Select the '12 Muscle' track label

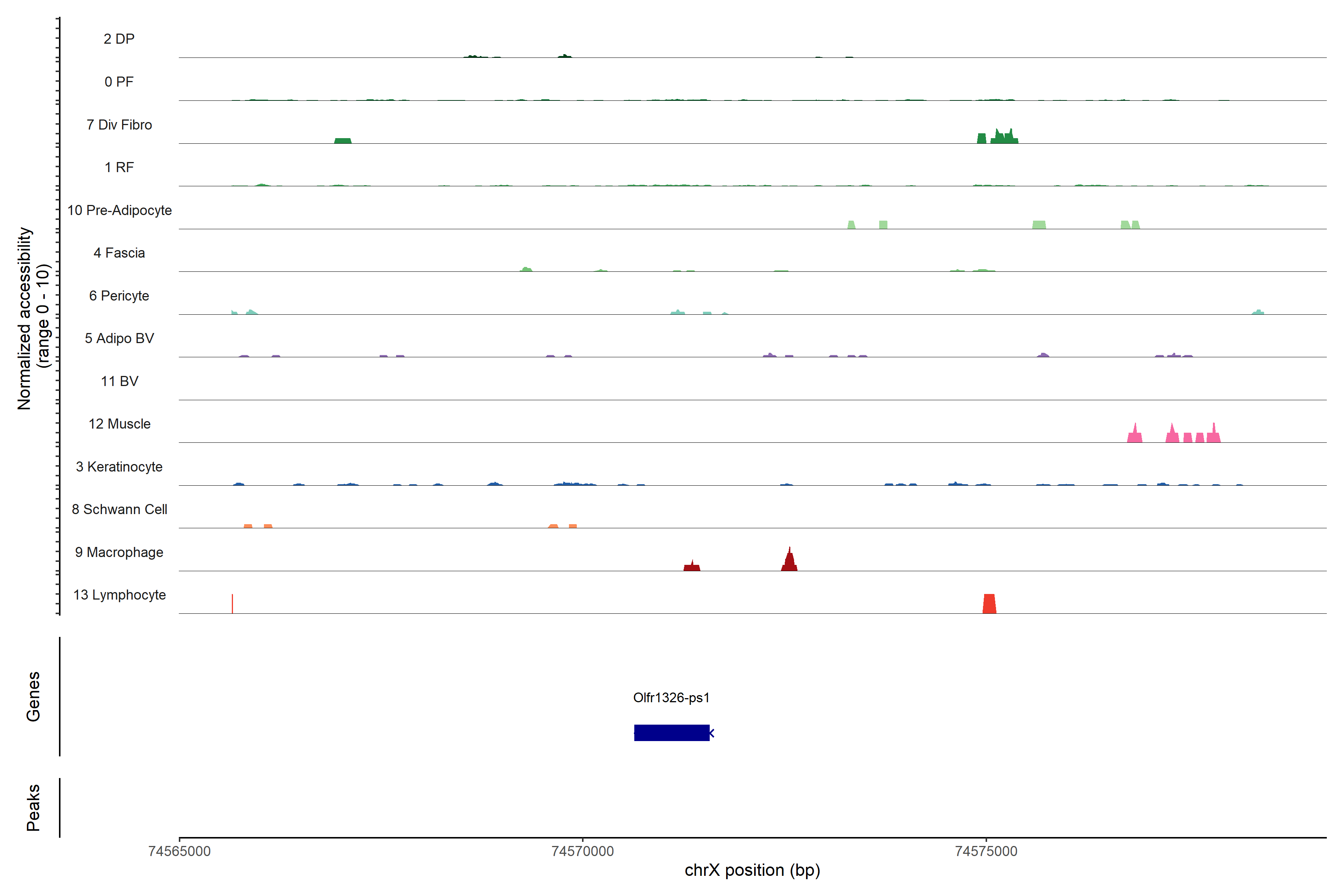pos(119,424)
